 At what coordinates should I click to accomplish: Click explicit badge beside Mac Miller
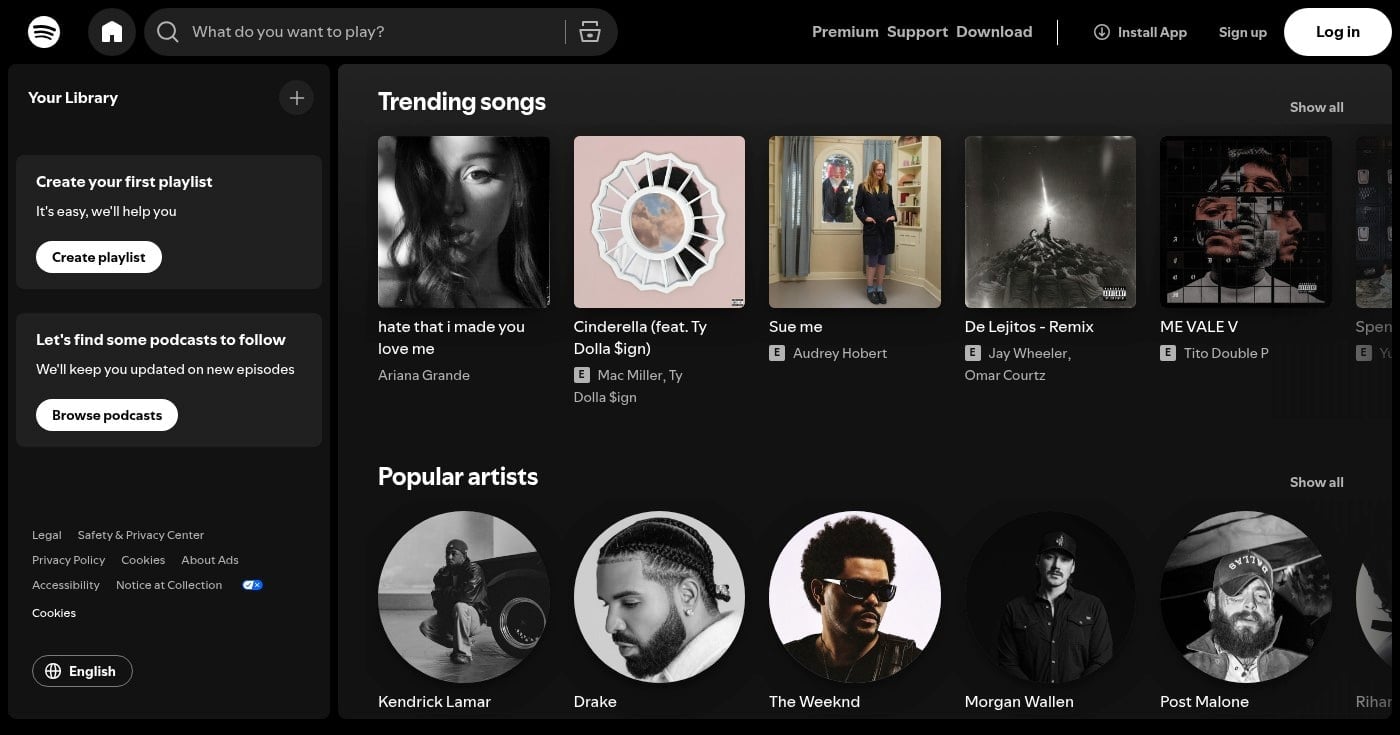(582, 375)
